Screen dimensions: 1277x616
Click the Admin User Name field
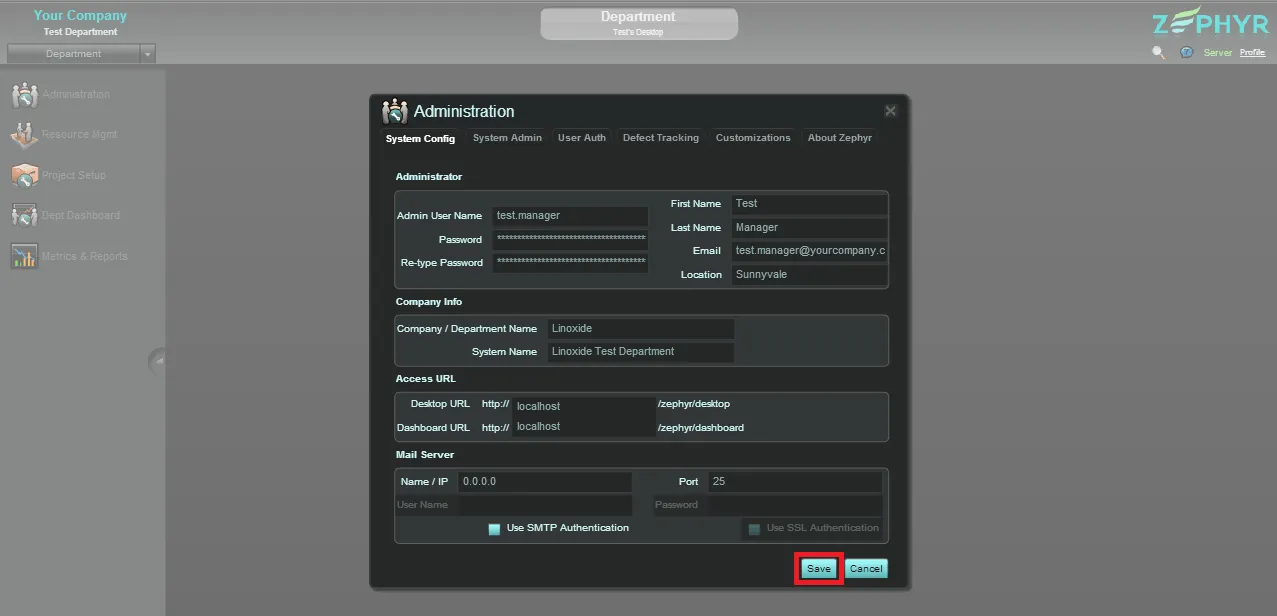[570, 216]
